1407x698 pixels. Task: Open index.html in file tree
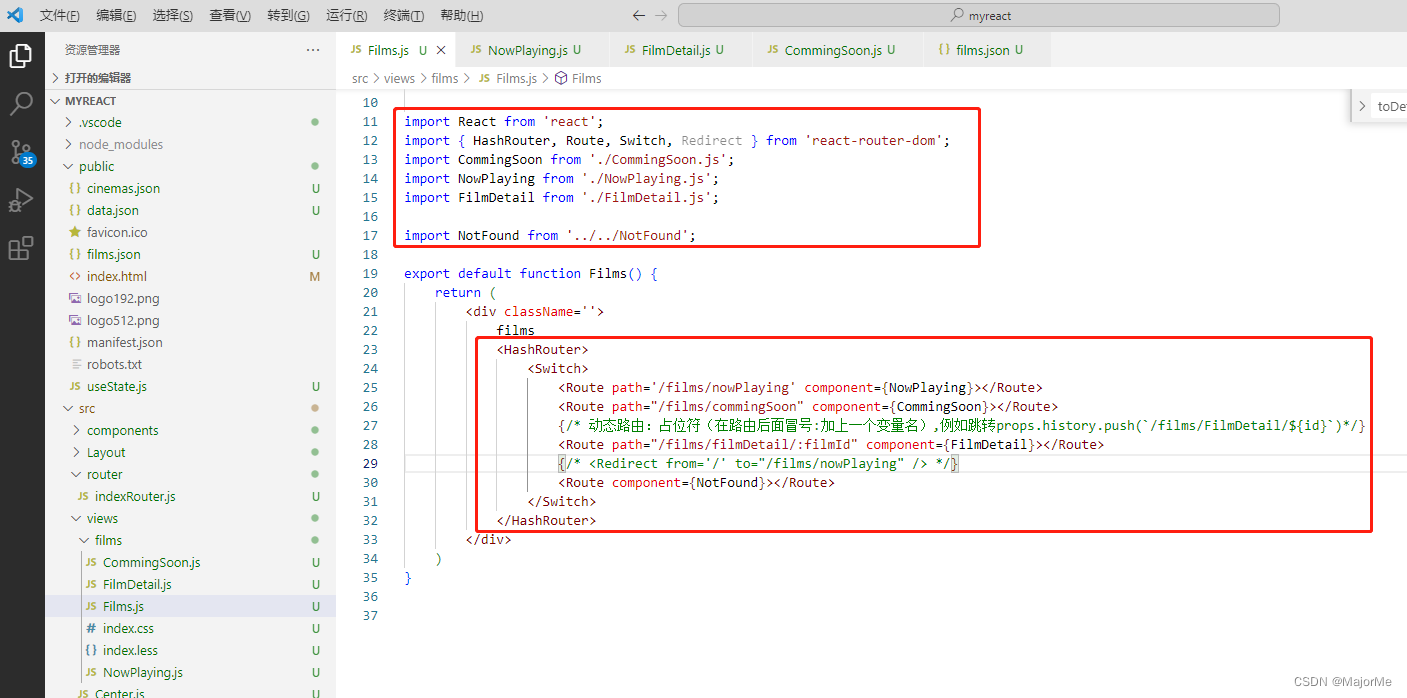coord(190,276)
